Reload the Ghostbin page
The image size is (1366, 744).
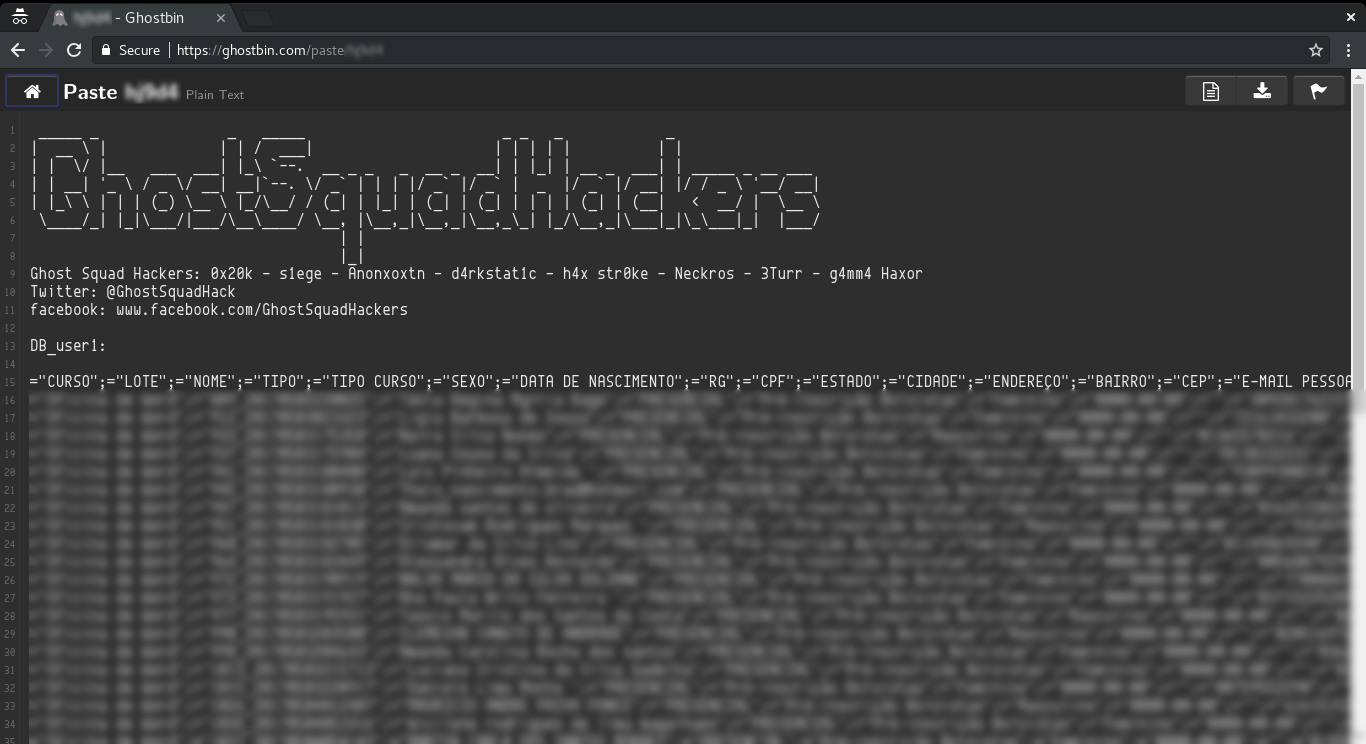[x=74, y=50]
